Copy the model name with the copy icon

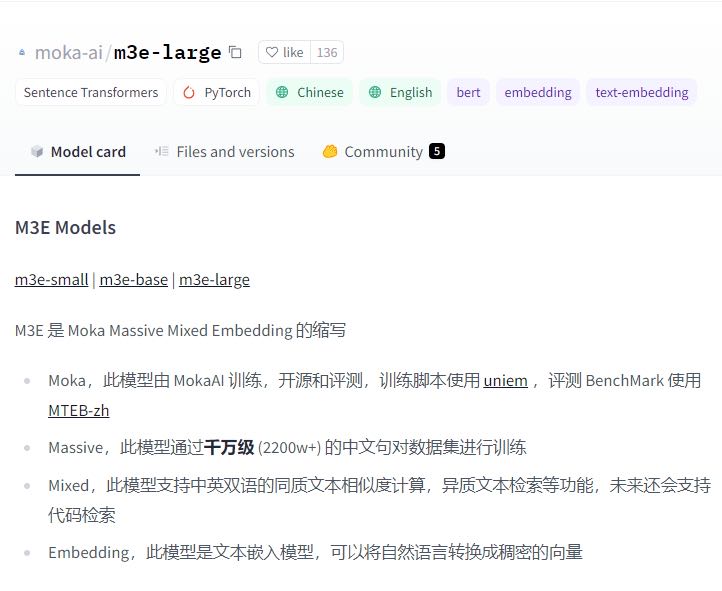pyautogui.click(x=235, y=52)
